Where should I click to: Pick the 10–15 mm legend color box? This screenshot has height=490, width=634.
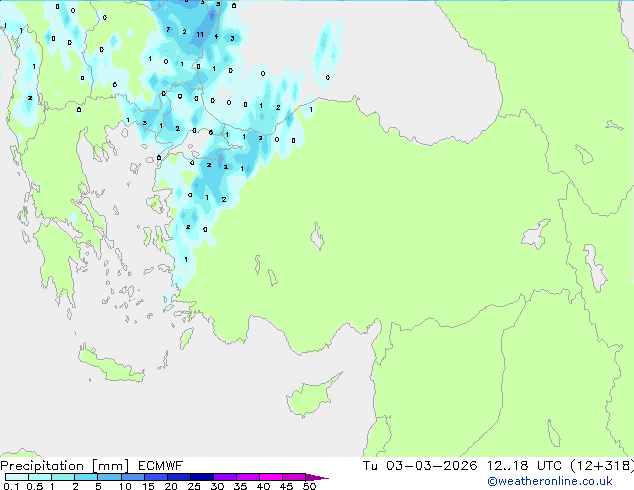[x=132, y=477]
